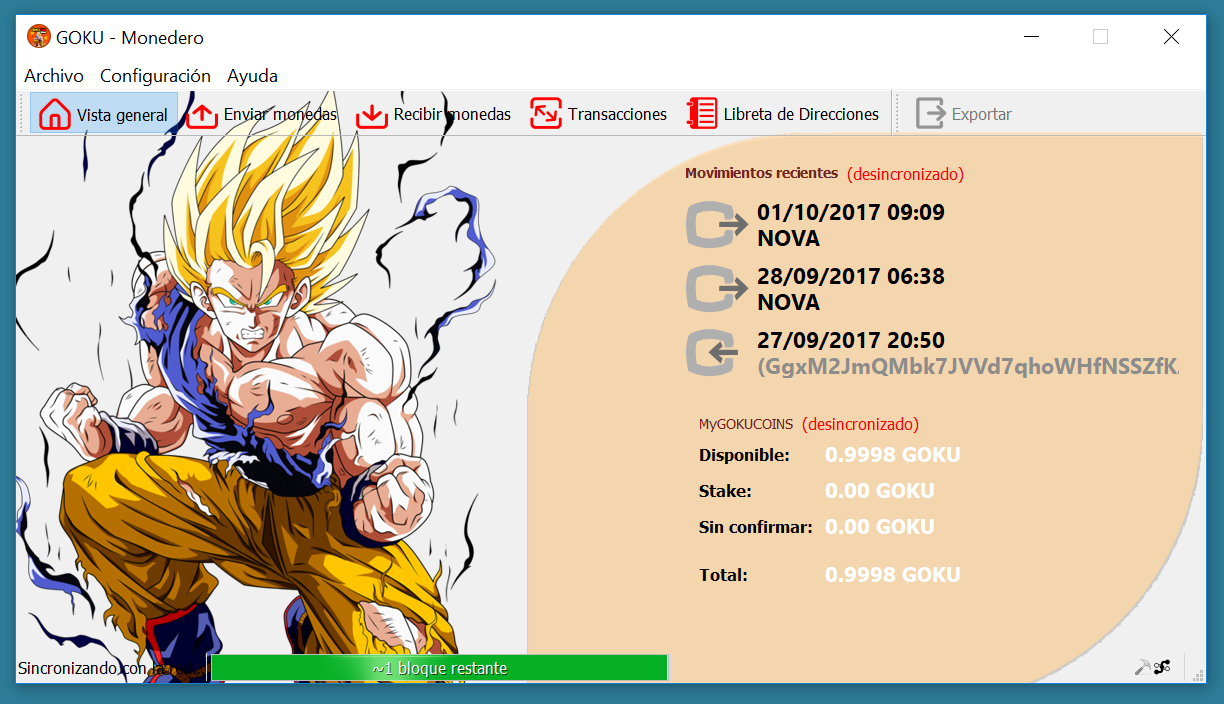Click the "Stake:" label

725,491
